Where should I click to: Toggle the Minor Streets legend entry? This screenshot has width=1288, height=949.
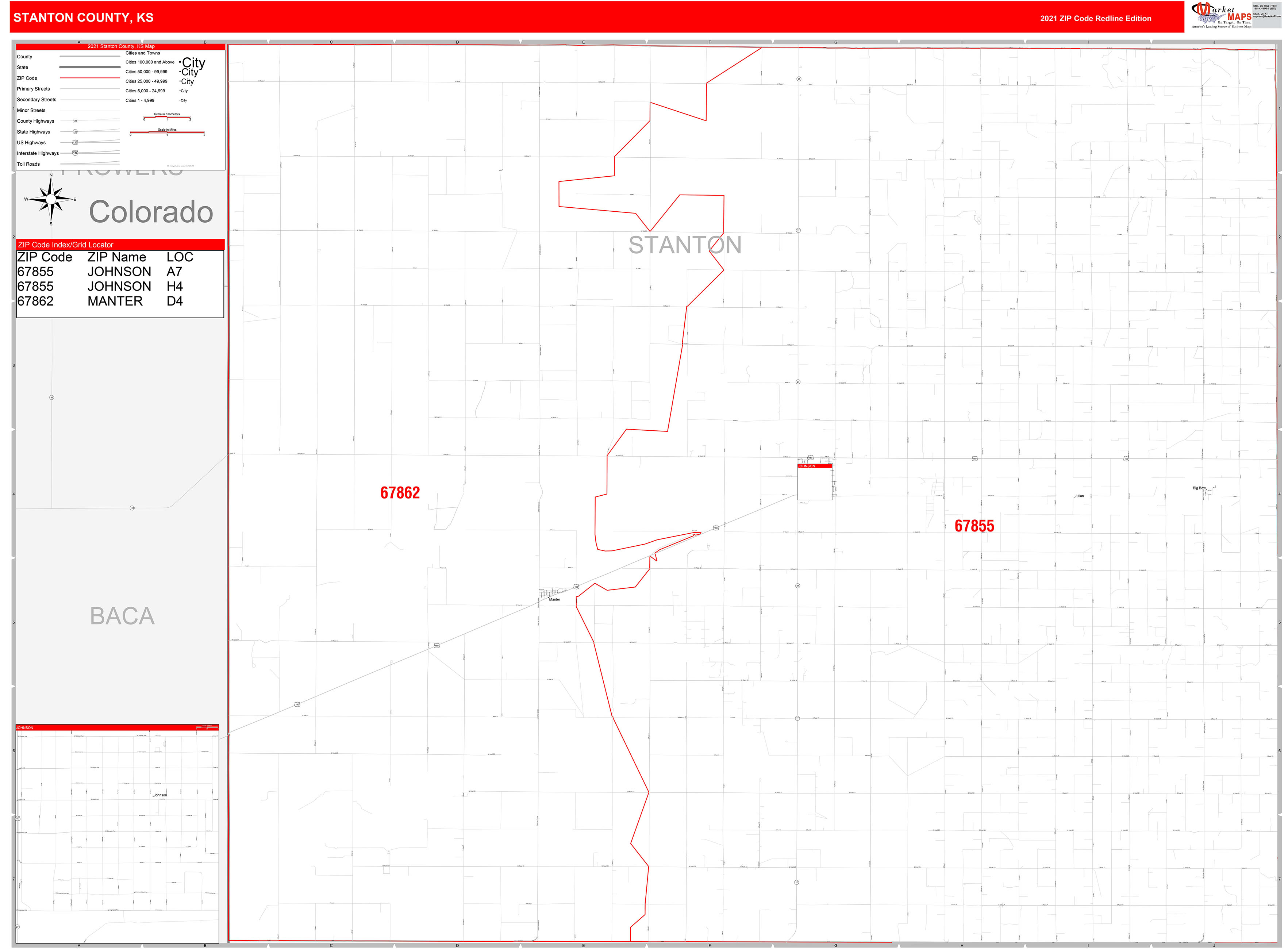click(31, 110)
